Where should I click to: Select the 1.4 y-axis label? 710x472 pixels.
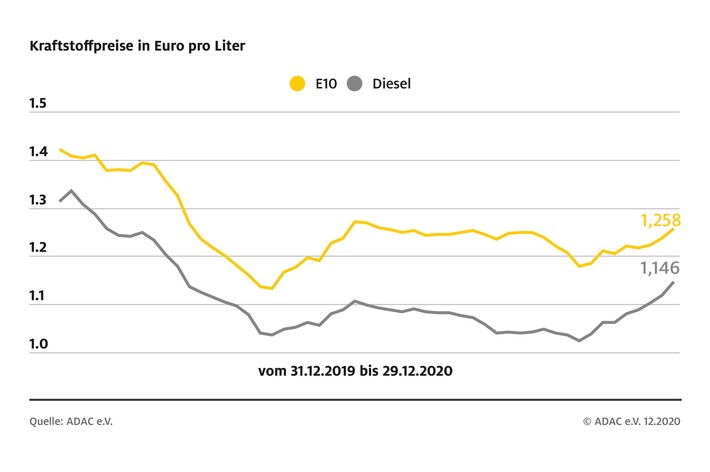pos(39,152)
